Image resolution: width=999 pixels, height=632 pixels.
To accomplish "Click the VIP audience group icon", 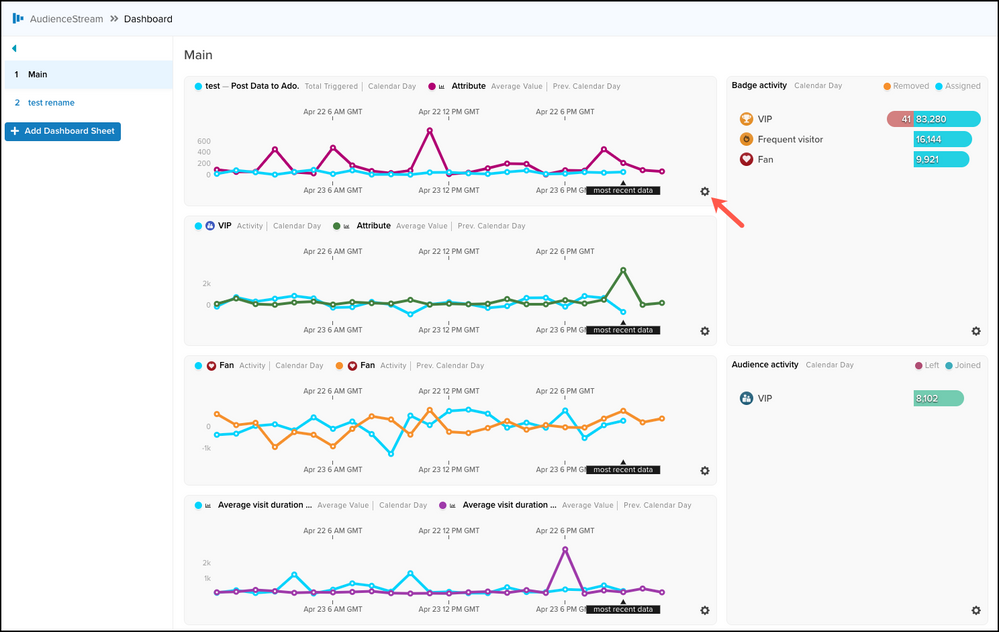I will tap(746, 398).
